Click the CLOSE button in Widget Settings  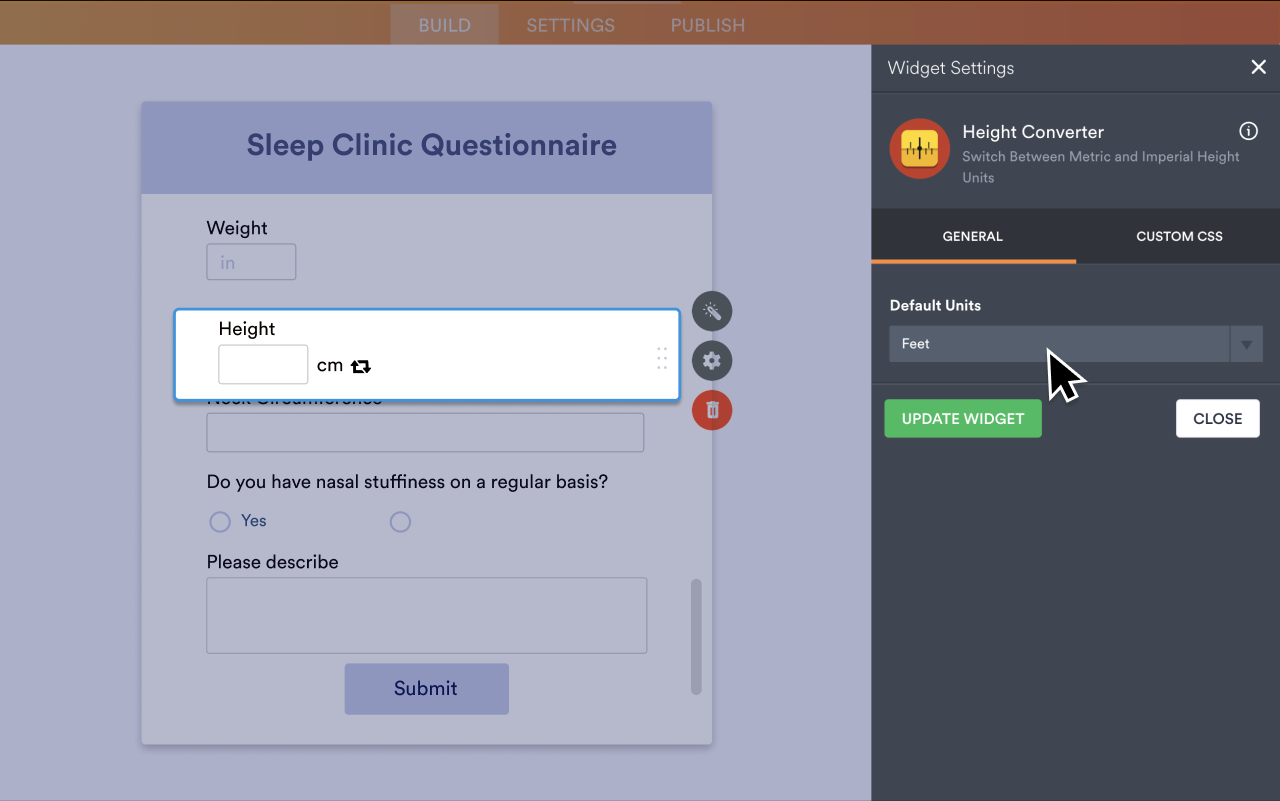pyautogui.click(x=1217, y=418)
